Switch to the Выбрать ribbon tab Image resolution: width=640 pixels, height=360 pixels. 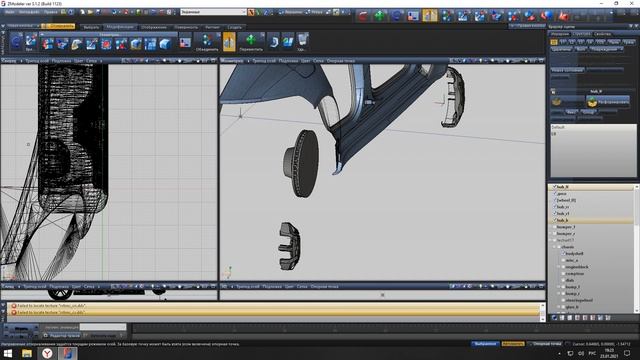[91, 27]
